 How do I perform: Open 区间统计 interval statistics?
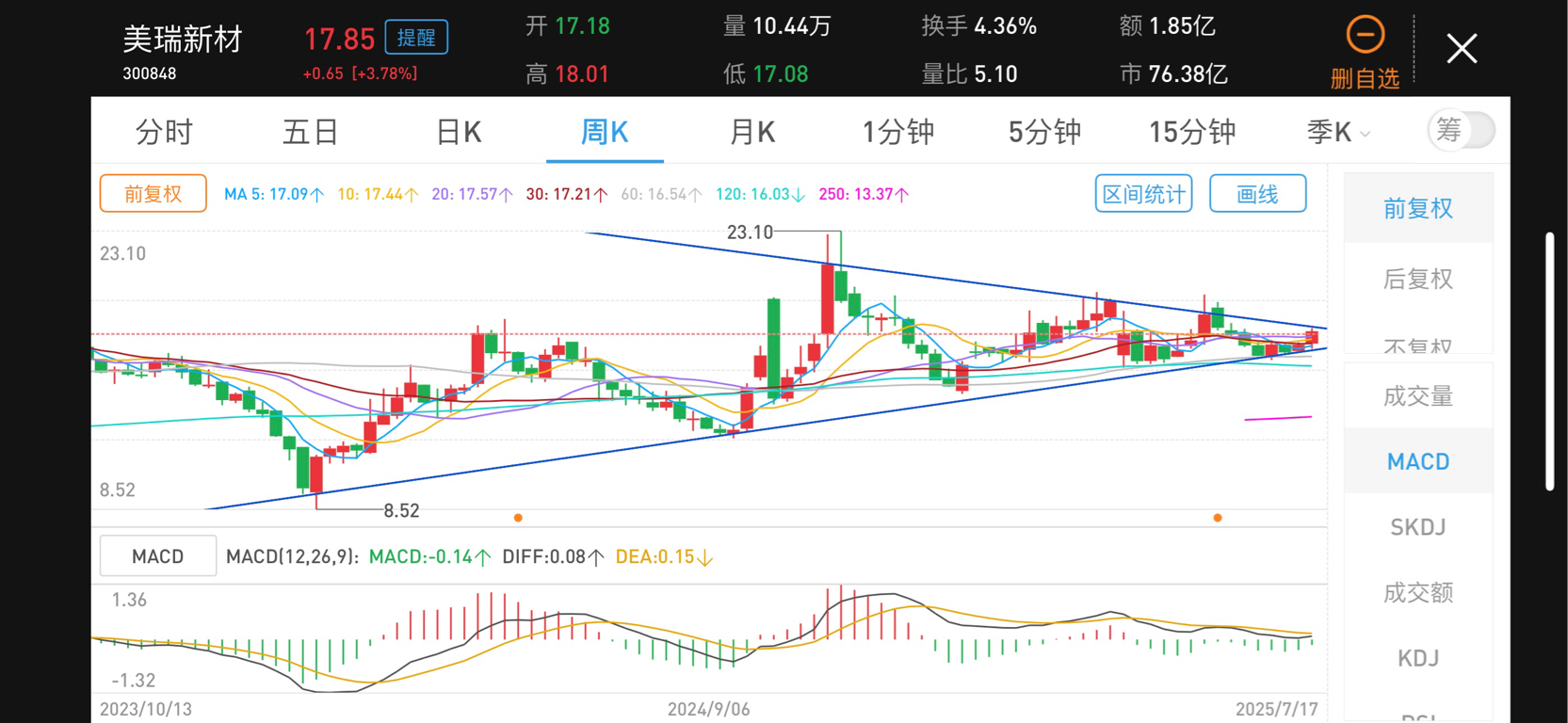1144,194
